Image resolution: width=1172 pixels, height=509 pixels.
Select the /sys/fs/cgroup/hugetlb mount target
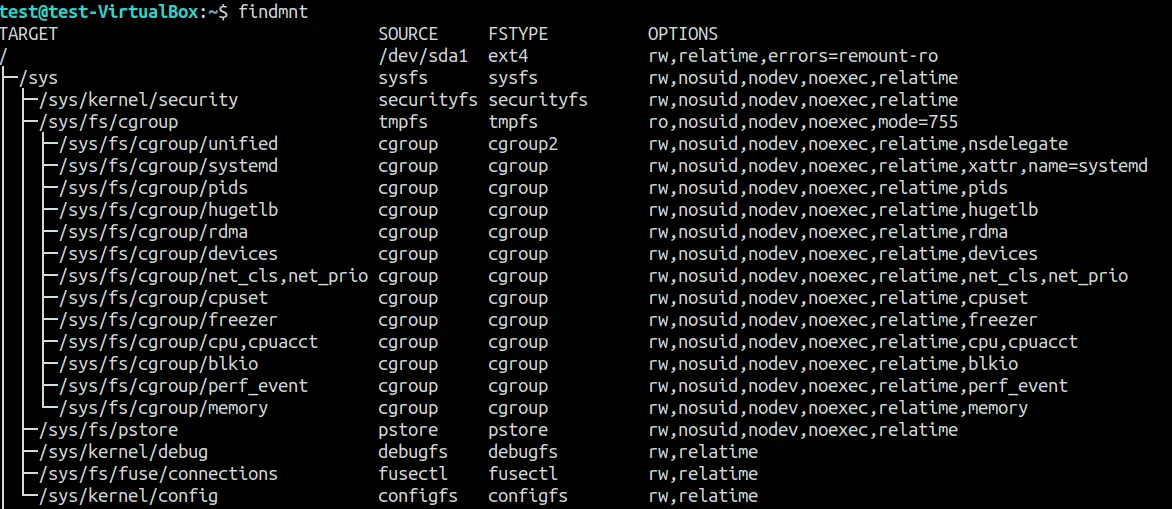pyautogui.click(x=168, y=210)
